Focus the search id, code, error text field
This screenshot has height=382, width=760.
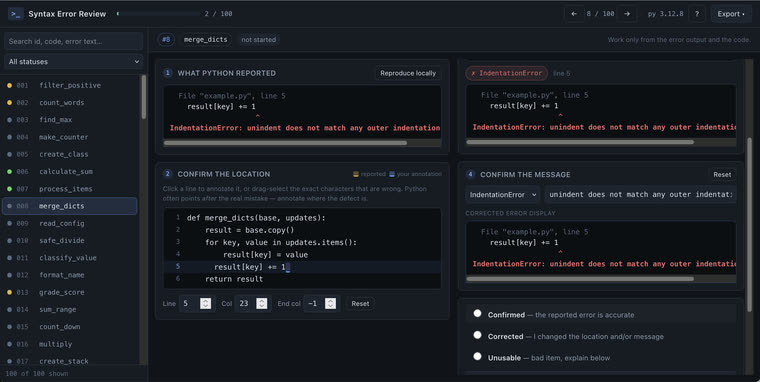coord(74,41)
